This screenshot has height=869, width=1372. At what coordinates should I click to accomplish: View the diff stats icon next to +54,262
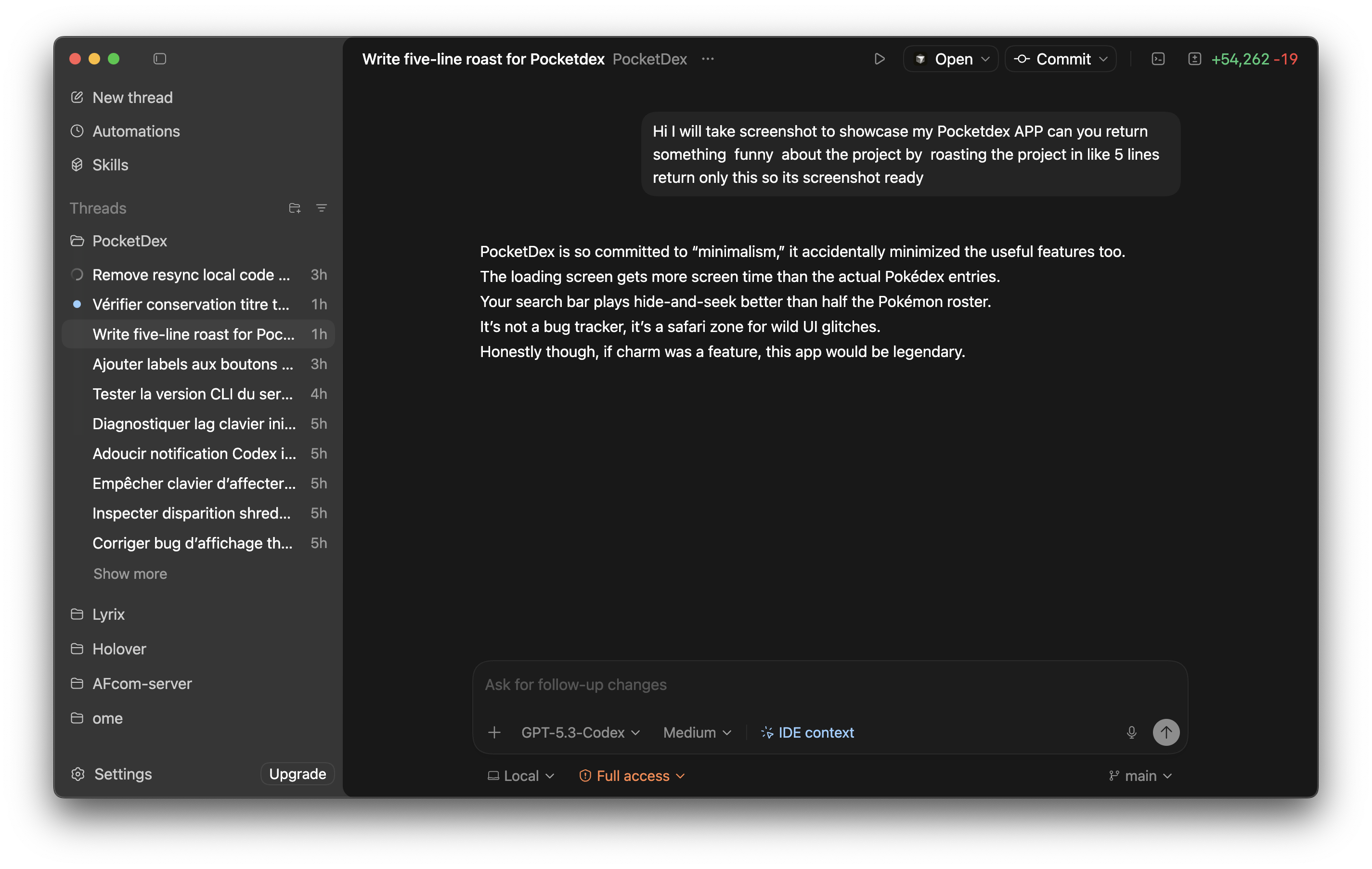pyautogui.click(x=1195, y=59)
